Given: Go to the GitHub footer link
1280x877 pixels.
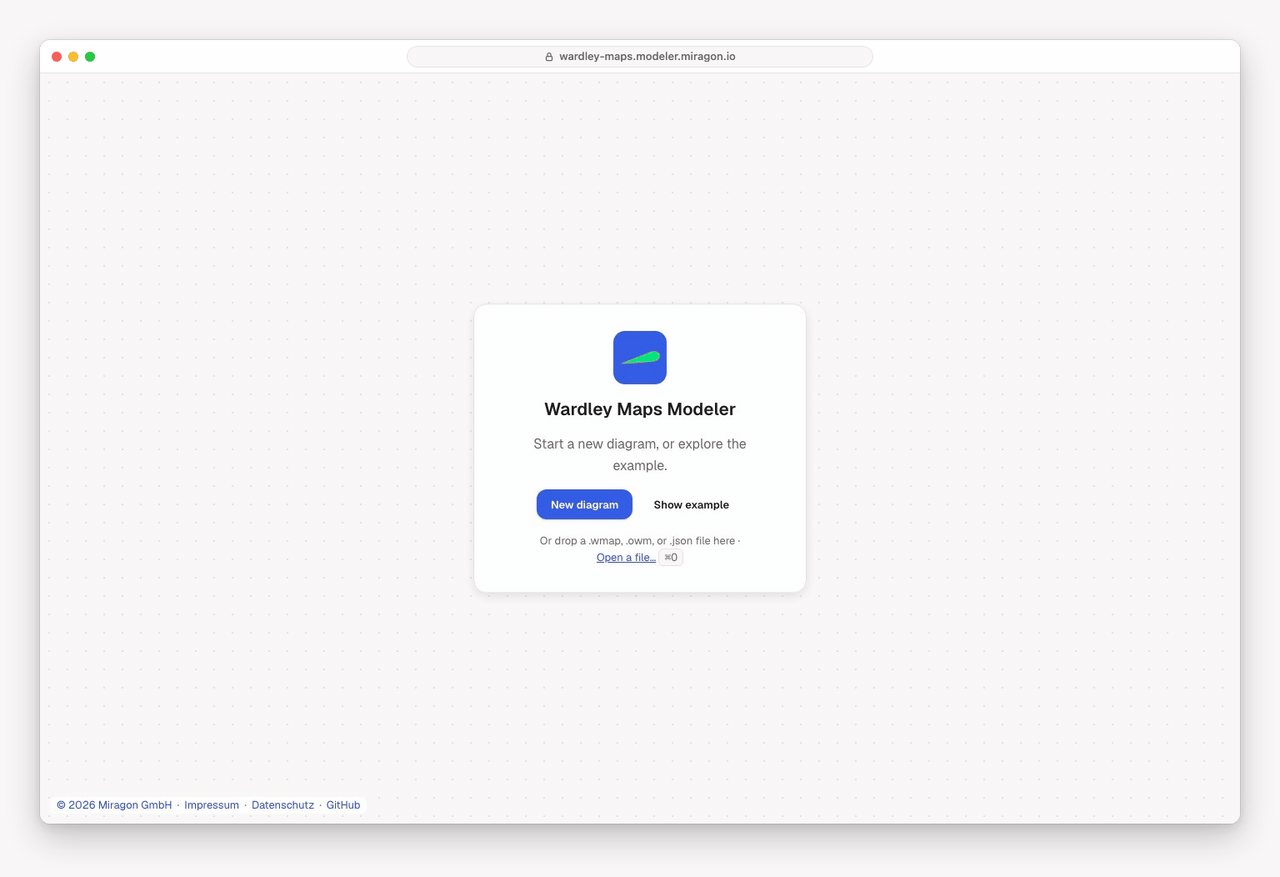Looking at the screenshot, I should tap(343, 805).
